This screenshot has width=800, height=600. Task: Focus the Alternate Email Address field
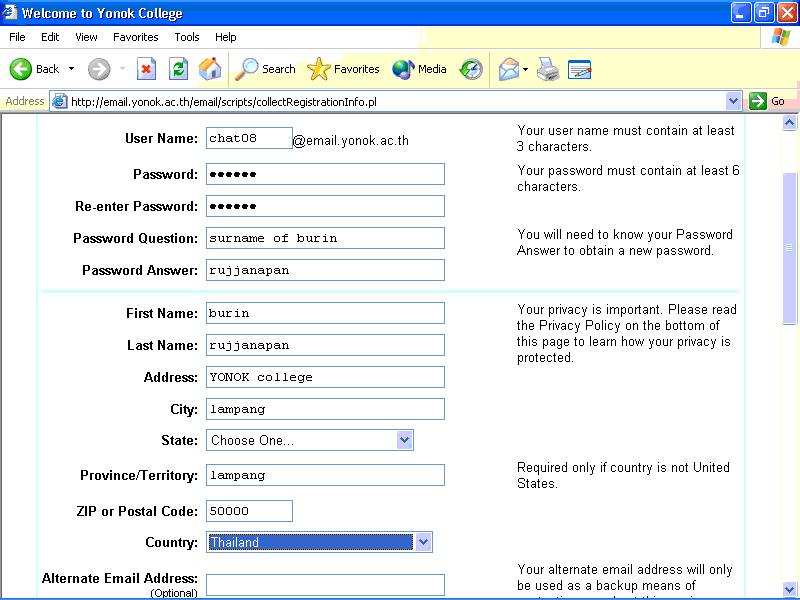[x=325, y=585]
